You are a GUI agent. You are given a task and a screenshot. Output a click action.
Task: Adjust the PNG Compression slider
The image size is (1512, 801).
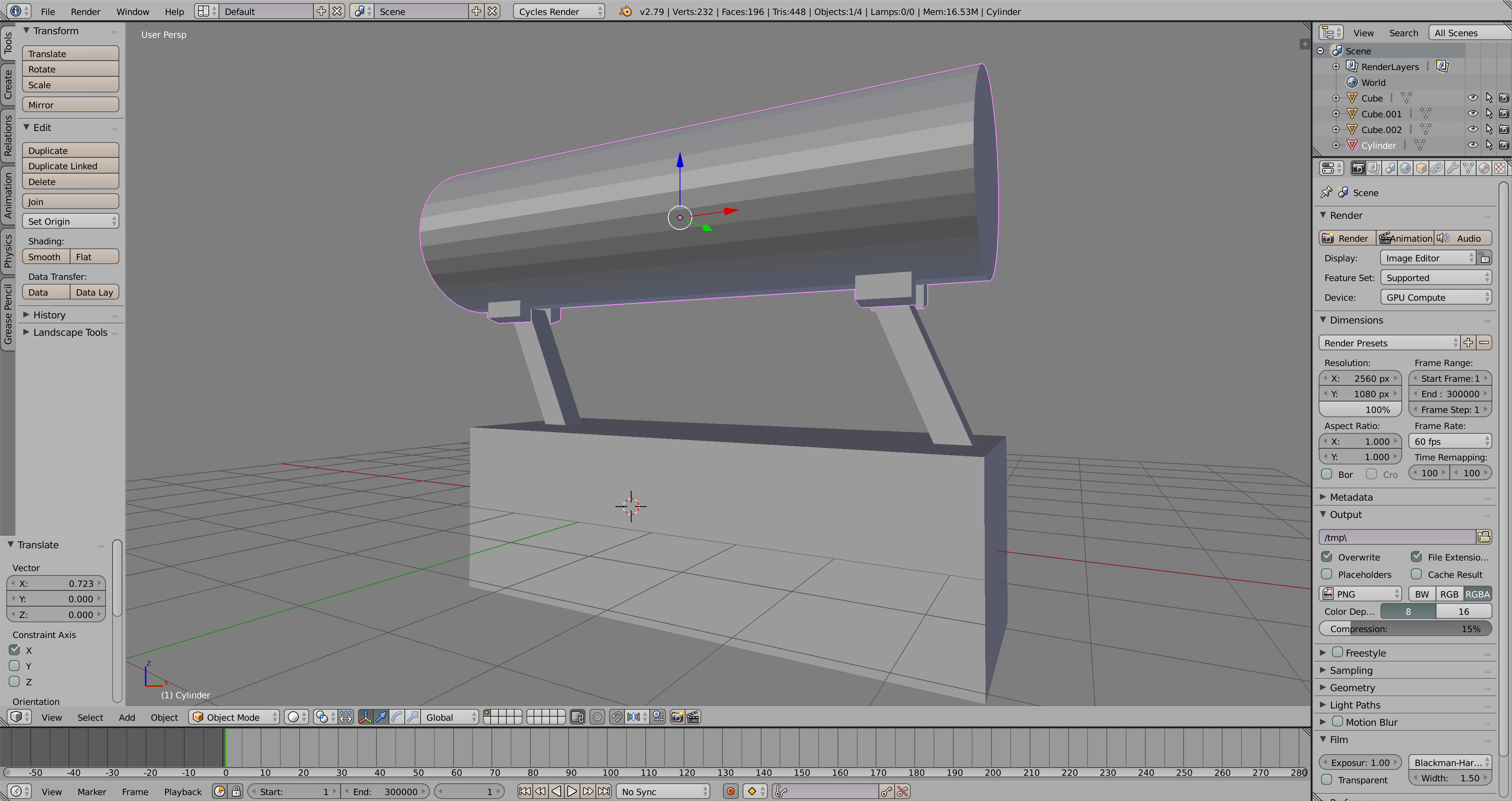click(1405, 629)
